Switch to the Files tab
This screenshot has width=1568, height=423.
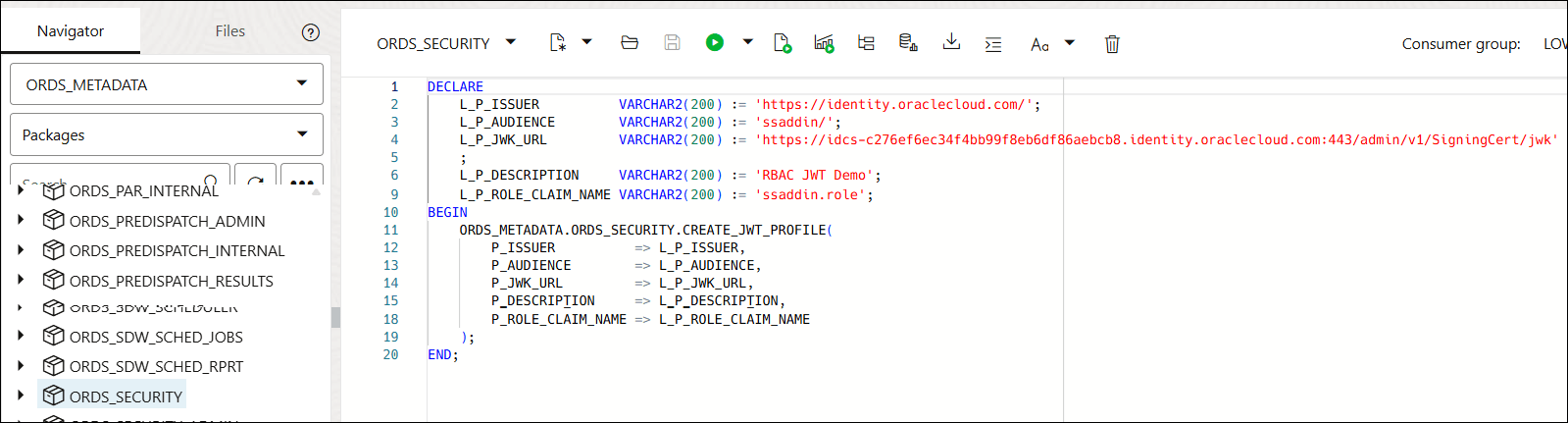coord(230,31)
